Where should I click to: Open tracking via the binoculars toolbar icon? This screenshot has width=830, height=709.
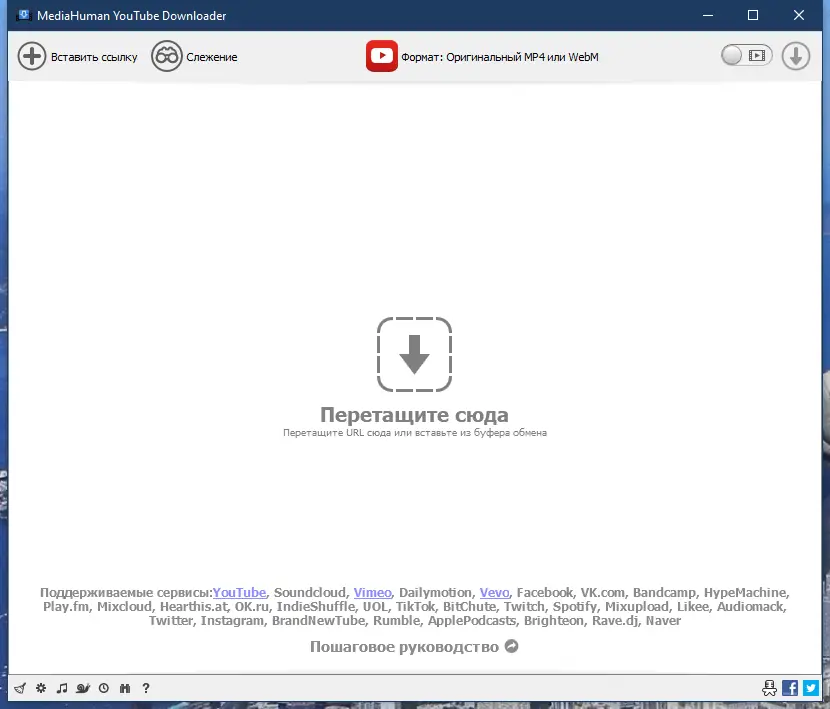tap(167, 56)
